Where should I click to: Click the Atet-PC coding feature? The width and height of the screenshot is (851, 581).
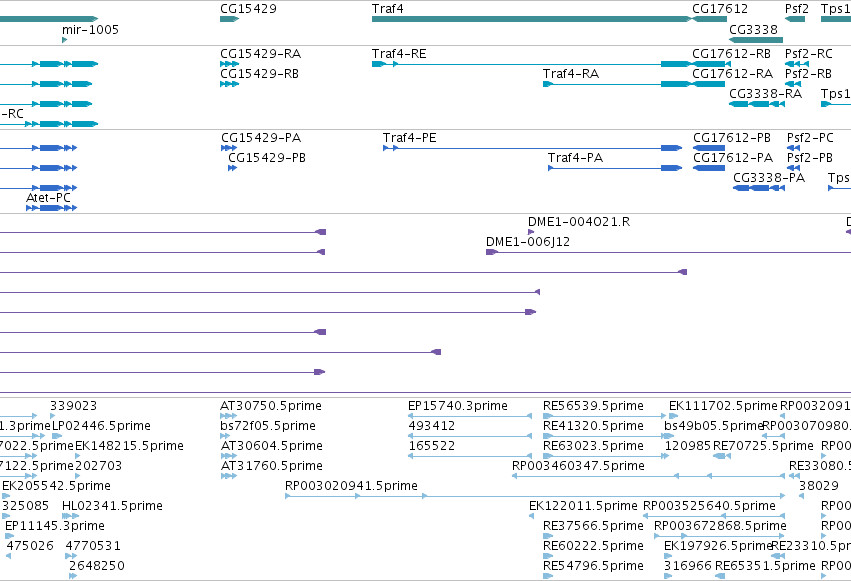click(52, 208)
